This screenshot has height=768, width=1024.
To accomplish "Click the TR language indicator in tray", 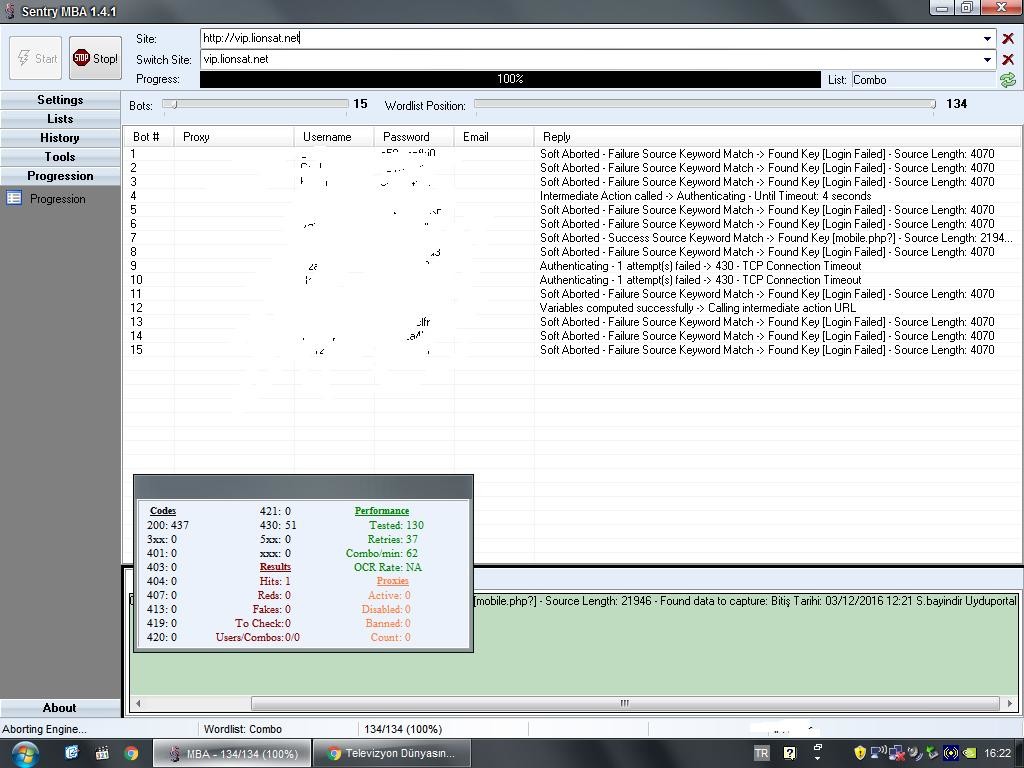I will click(x=761, y=753).
